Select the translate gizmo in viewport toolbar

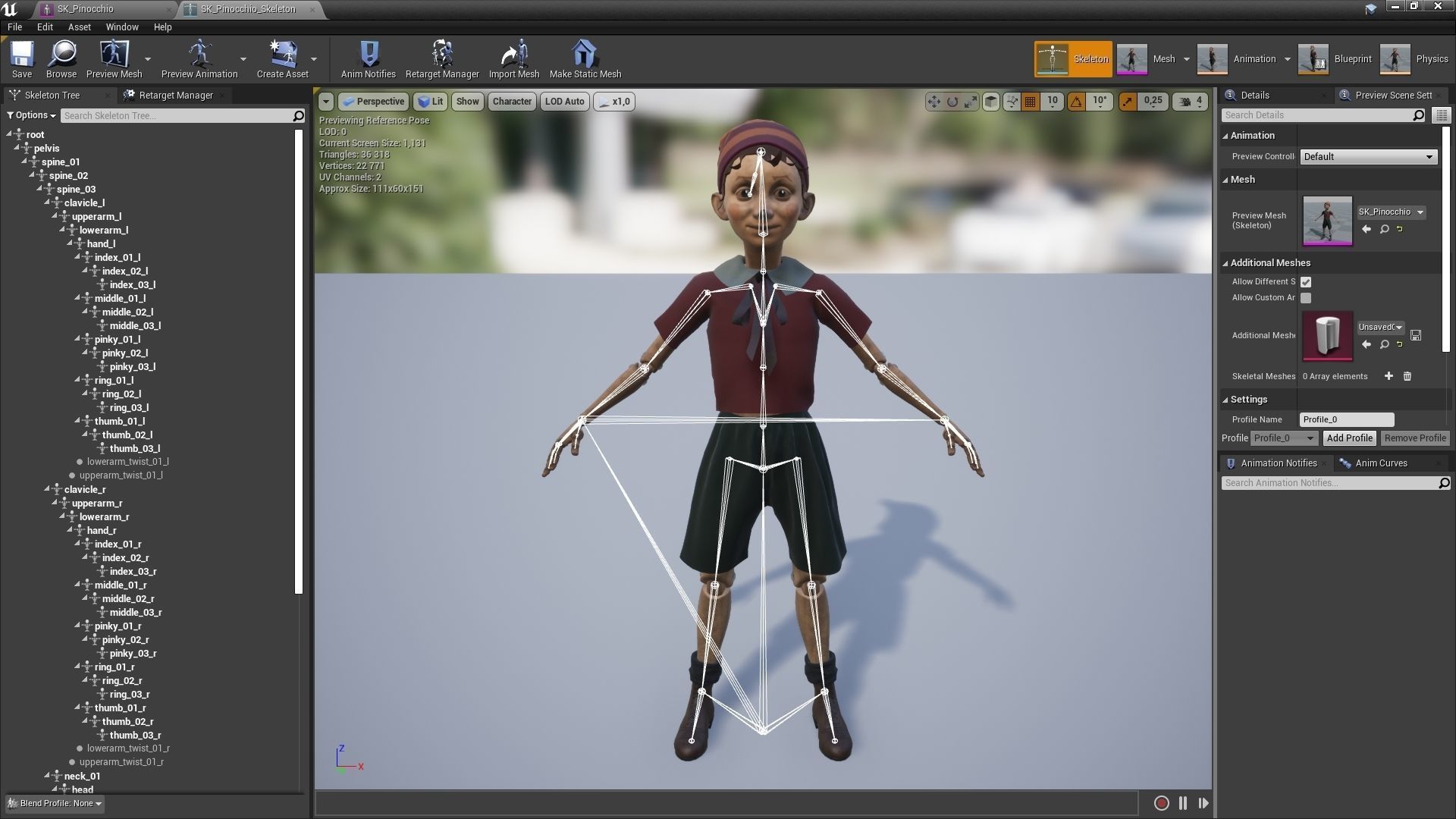click(x=934, y=102)
